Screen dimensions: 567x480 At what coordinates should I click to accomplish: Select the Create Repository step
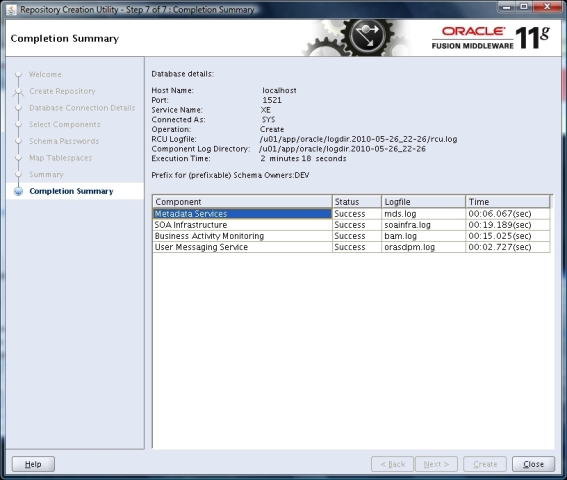click(62, 91)
